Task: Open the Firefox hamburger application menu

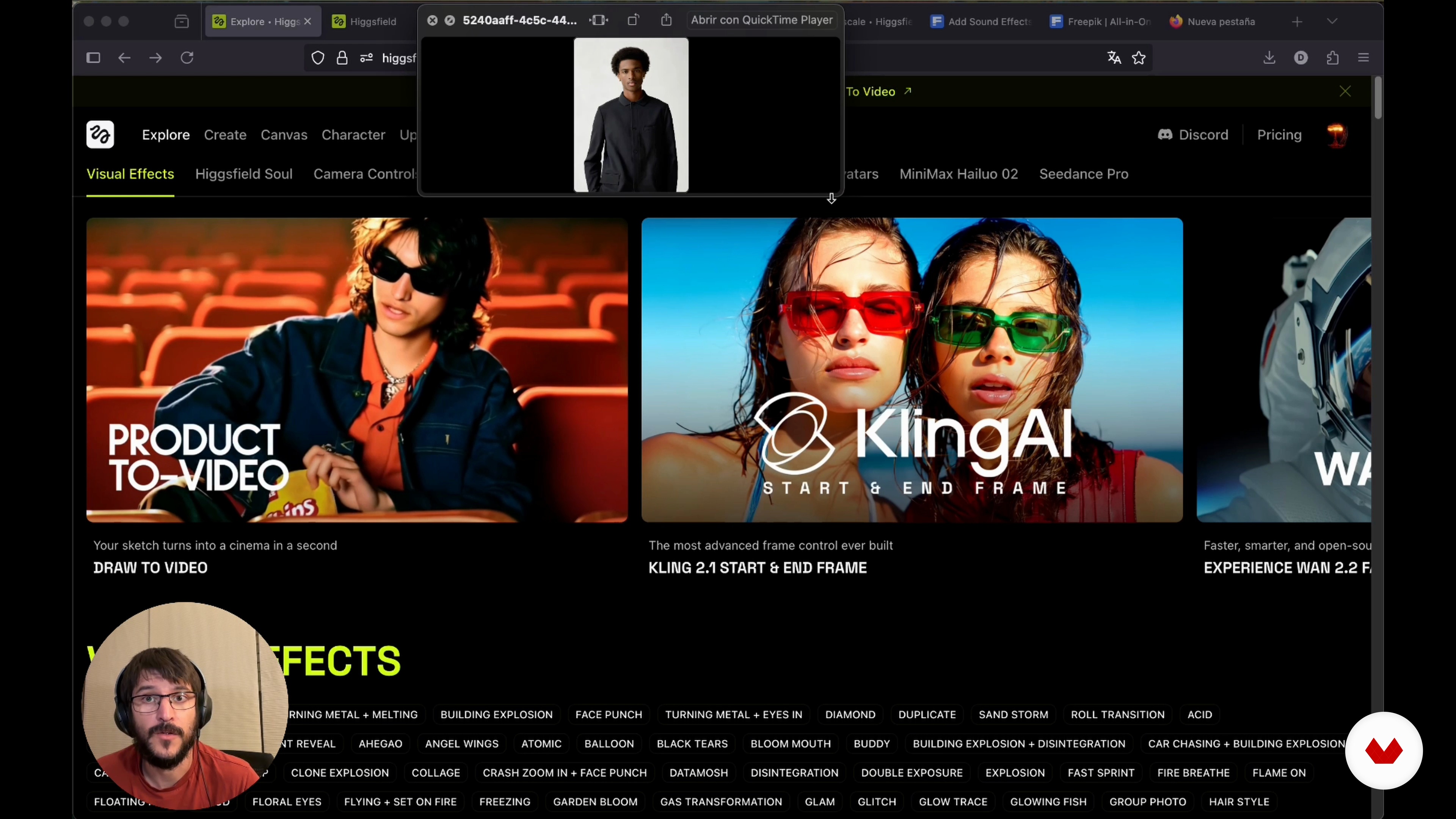Action: tap(1363, 58)
